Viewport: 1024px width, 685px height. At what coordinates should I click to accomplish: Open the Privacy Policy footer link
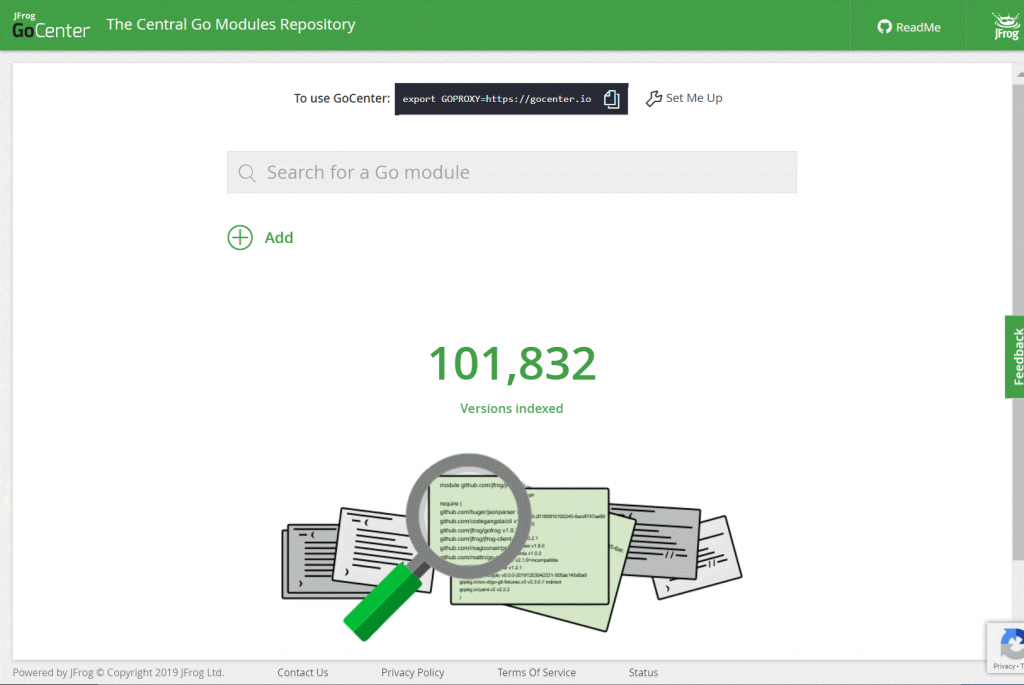(x=412, y=673)
